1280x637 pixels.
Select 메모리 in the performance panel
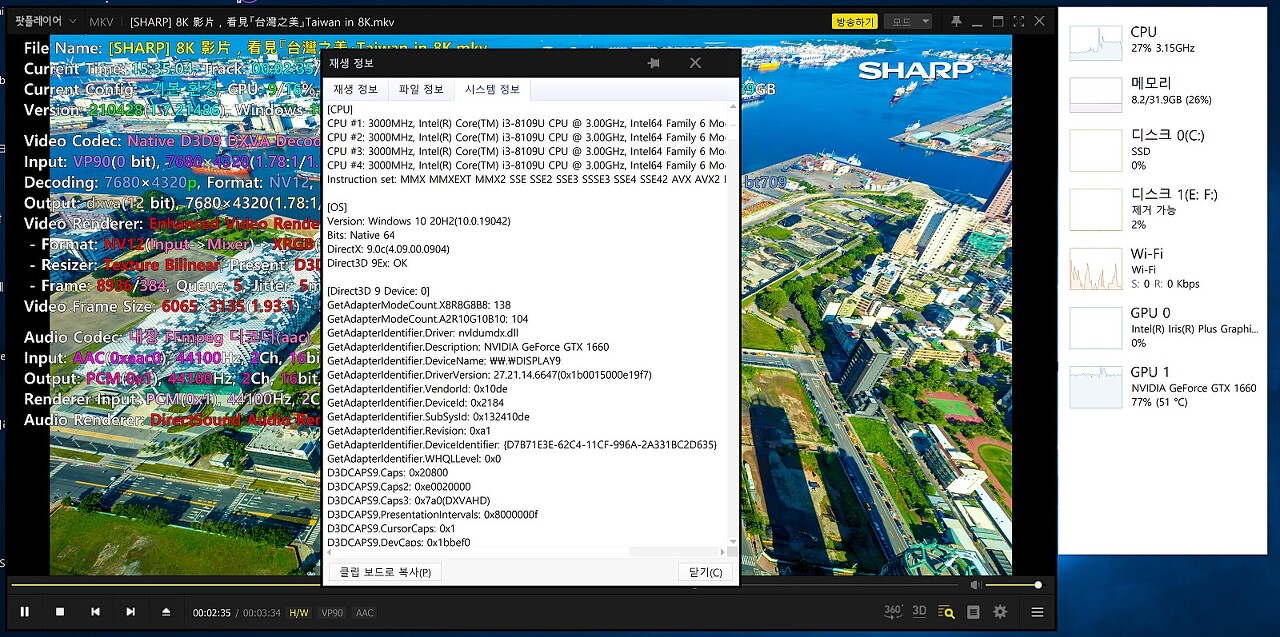(1162, 92)
